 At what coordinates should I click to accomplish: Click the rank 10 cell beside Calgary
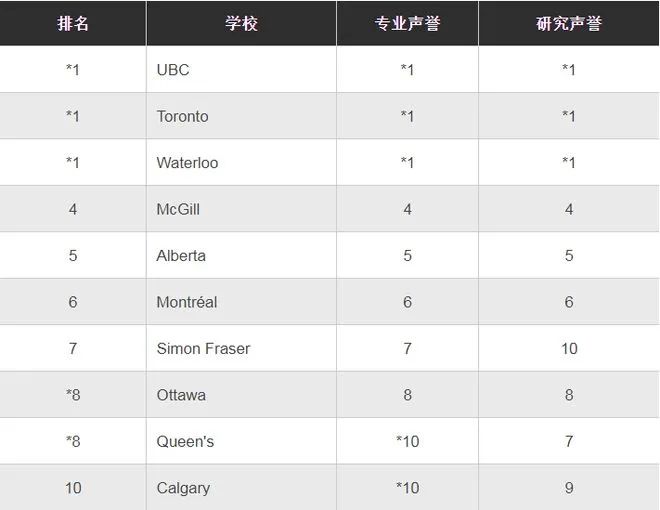coord(73,488)
